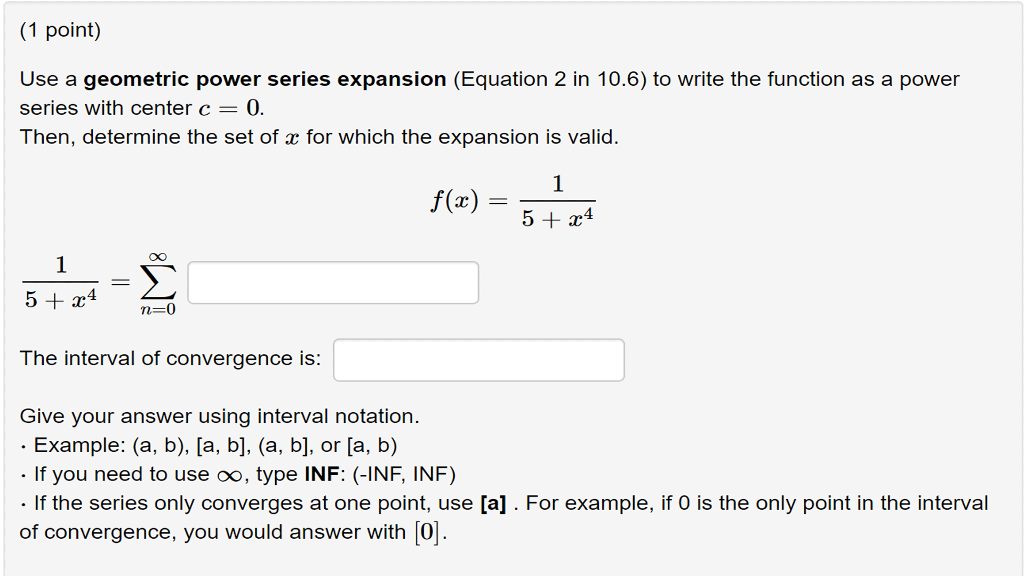Click the infinity upper limit above sigma
The width and height of the screenshot is (1024, 576).
[158, 257]
